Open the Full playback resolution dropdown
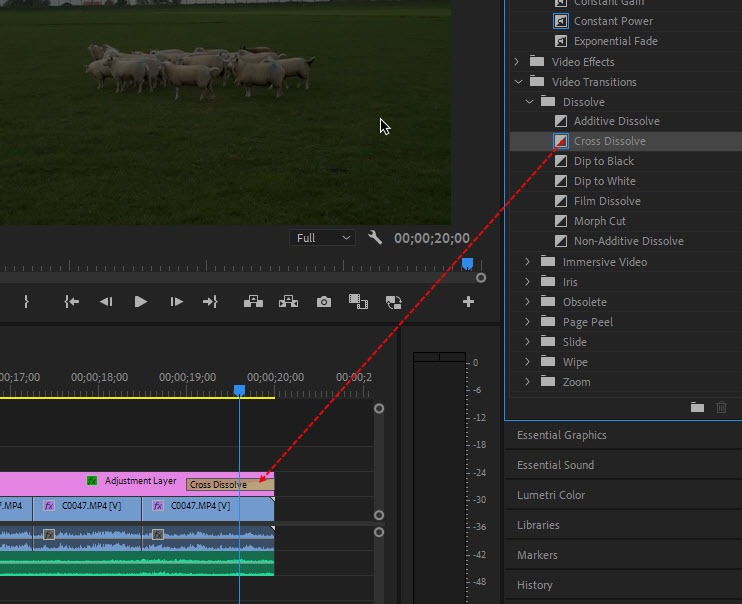The image size is (742, 604). click(x=322, y=238)
